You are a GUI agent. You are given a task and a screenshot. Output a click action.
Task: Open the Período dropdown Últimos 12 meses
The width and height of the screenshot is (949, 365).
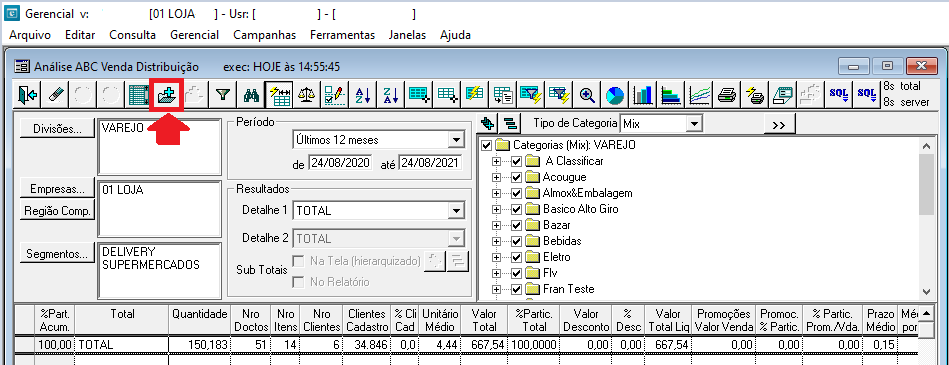click(x=455, y=140)
